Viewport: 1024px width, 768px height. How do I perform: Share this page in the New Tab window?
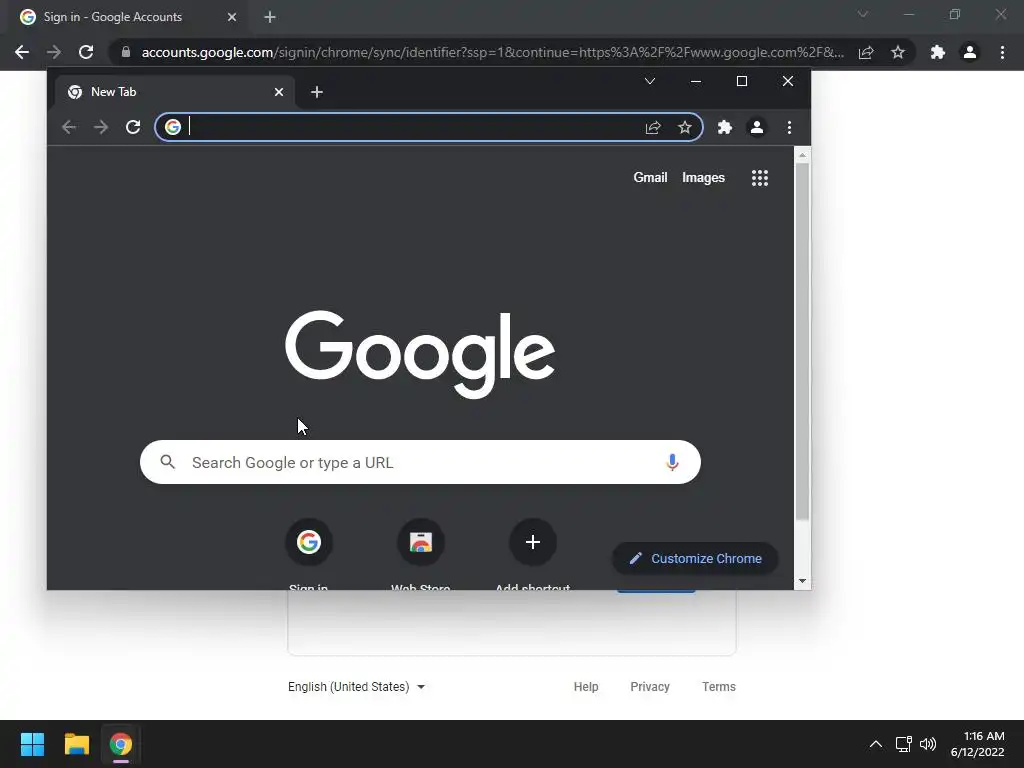point(653,127)
